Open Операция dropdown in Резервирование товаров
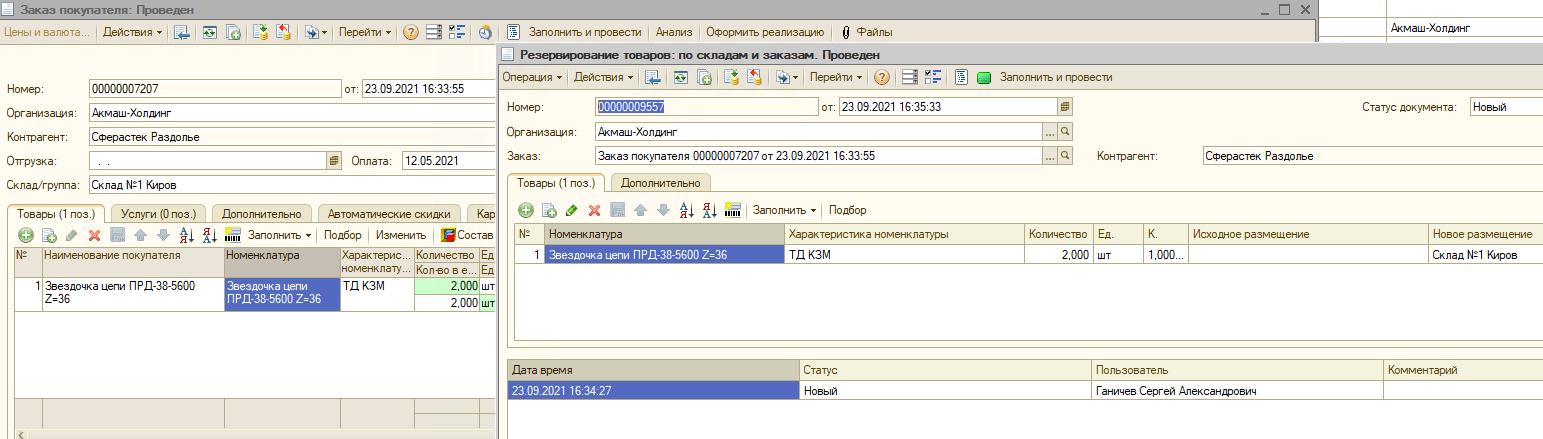Screen dimensions: 1543x439 [x=533, y=77]
